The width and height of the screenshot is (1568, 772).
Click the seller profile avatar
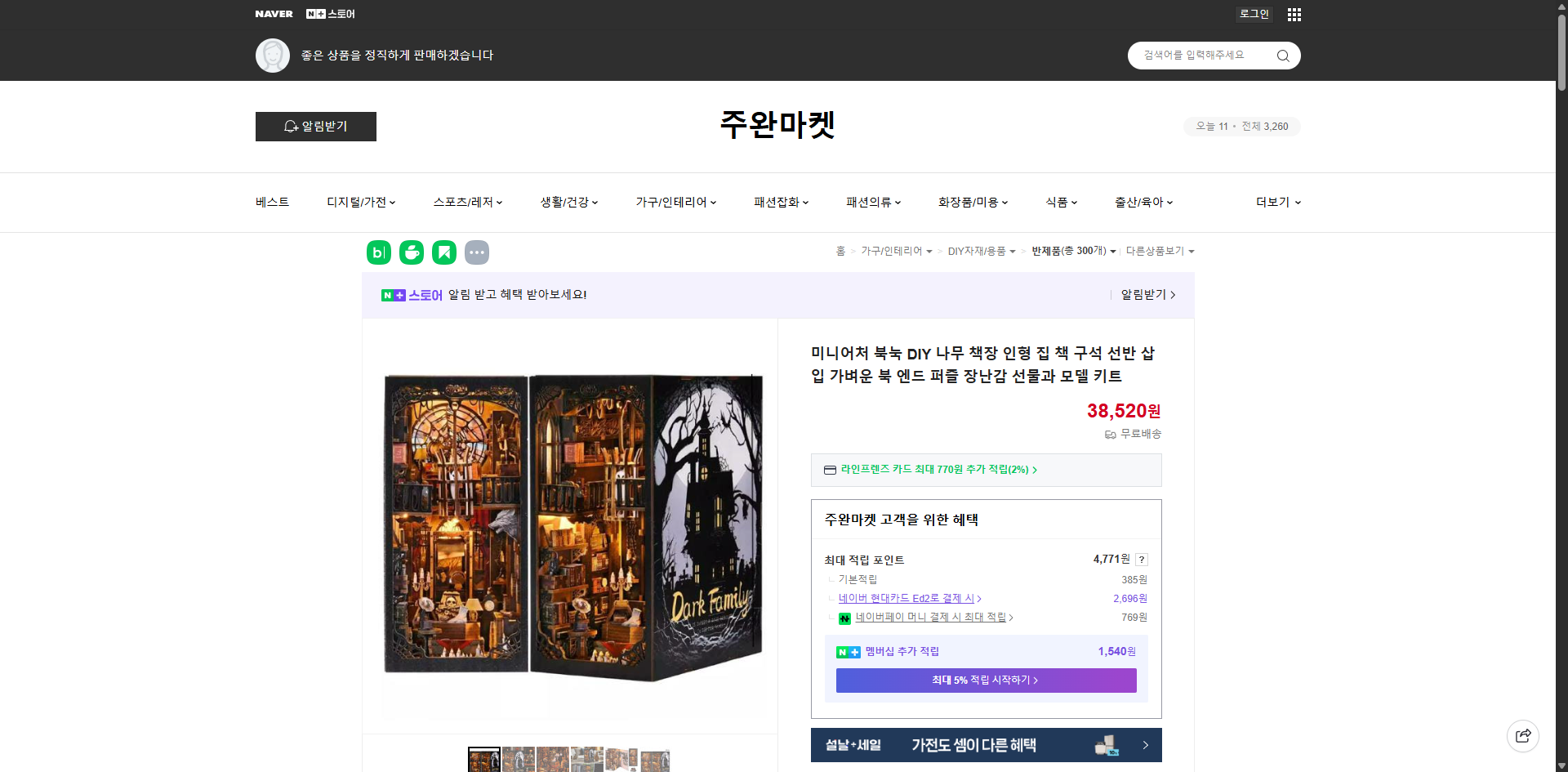coord(273,55)
